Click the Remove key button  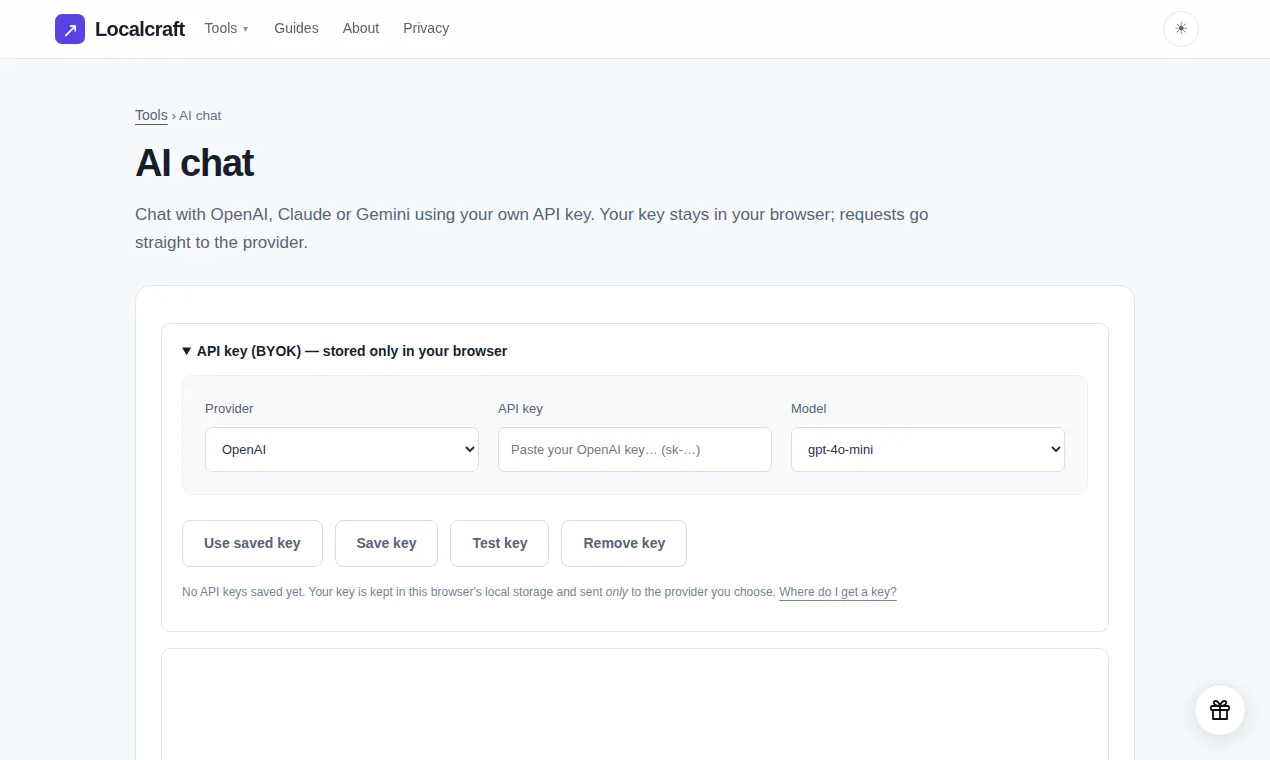coord(624,543)
